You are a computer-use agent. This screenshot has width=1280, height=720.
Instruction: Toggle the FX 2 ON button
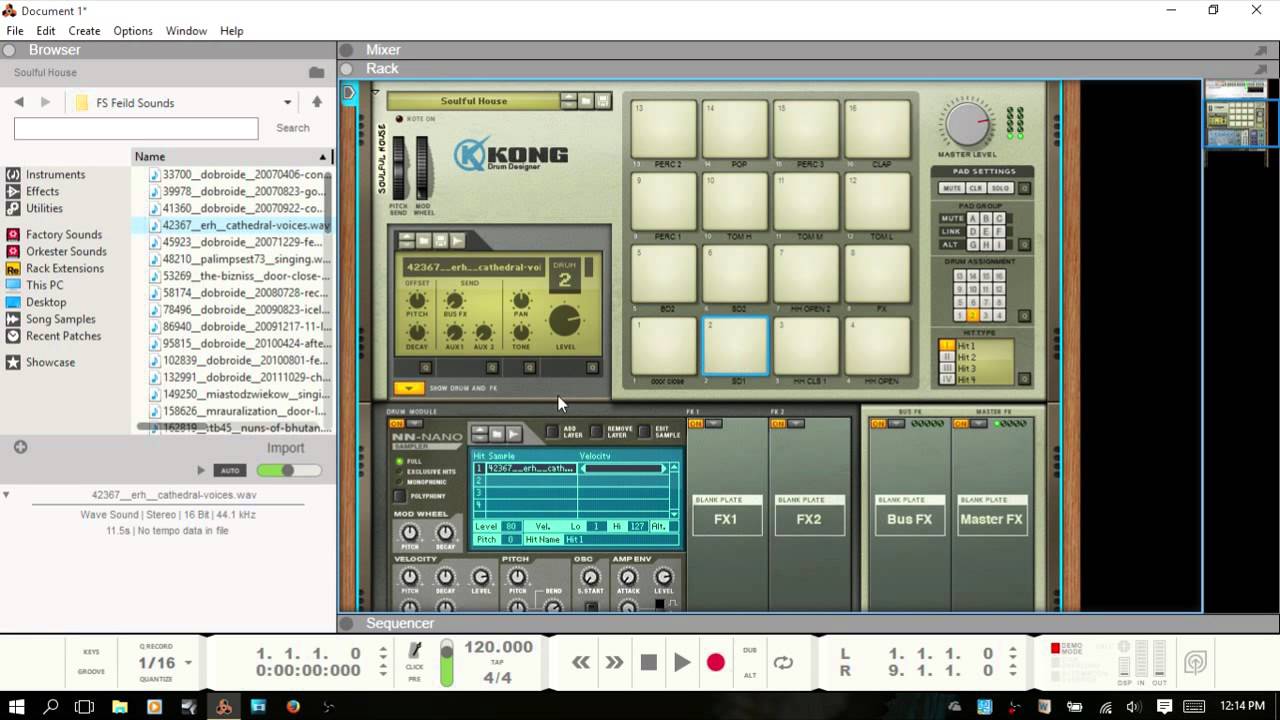(x=779, y=423)
